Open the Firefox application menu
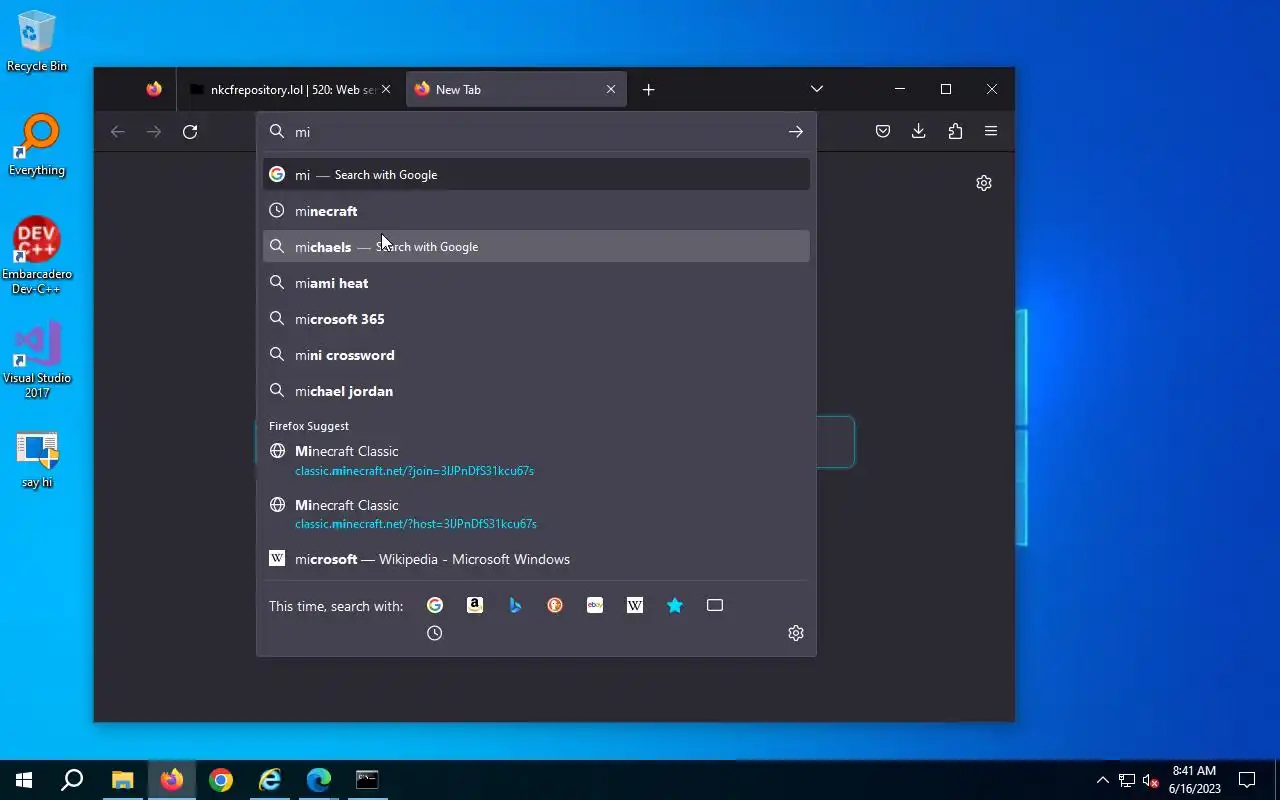The width and height of the screenshot is (1280, 800). tap(991, 132)
